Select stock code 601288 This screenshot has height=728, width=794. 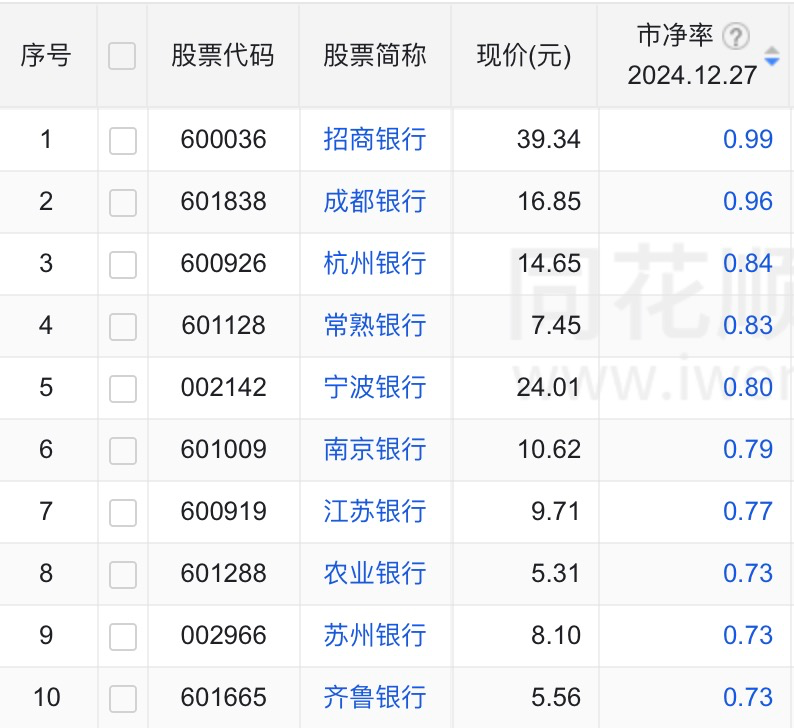[223, 574]
